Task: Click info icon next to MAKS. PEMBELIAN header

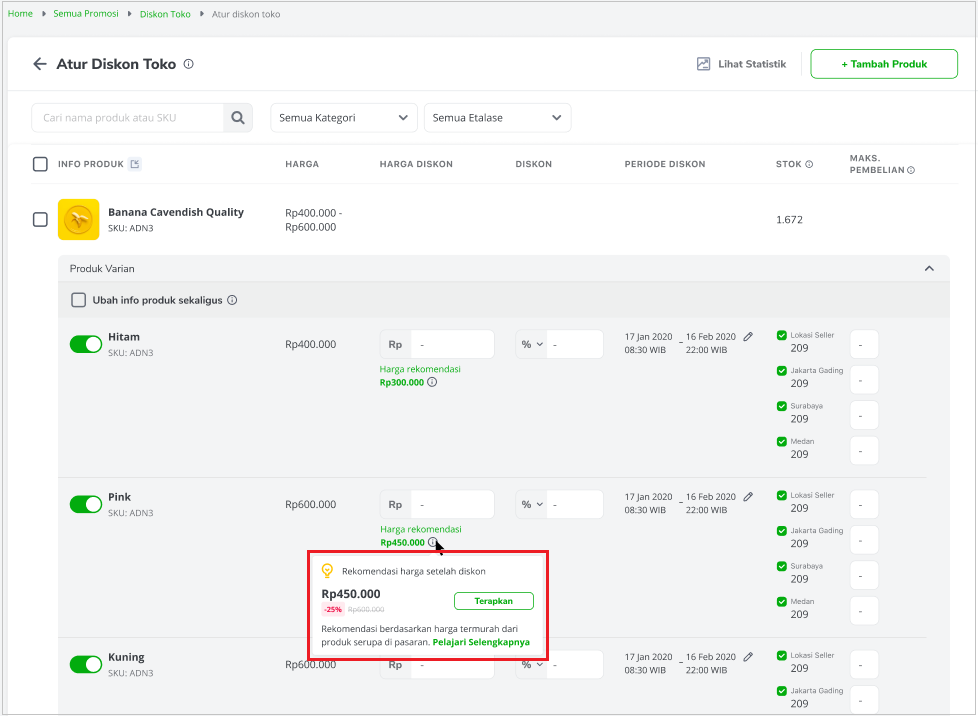Action: (911, 170)
